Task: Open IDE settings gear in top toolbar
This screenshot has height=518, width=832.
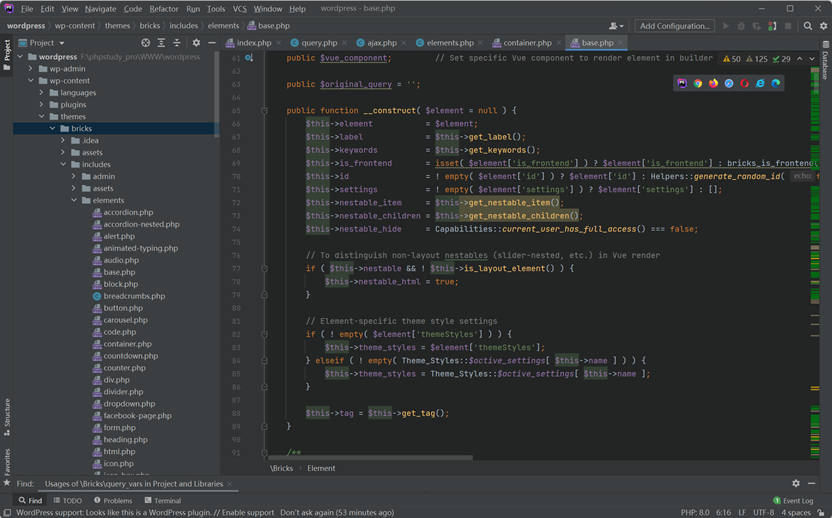Action: tap(824, 25)
